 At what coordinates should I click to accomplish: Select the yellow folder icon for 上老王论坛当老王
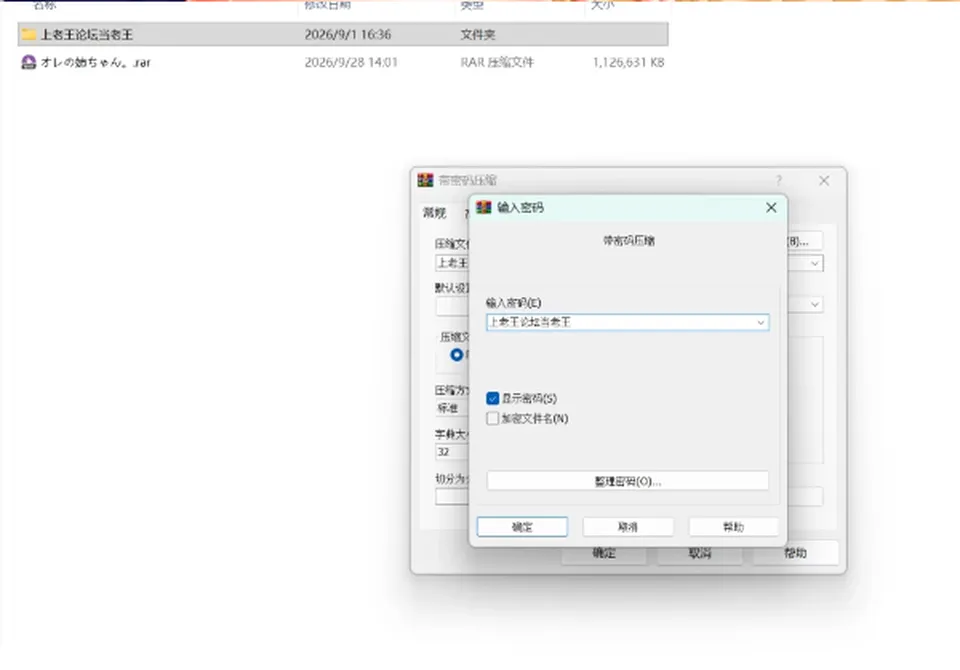(28, 34)
